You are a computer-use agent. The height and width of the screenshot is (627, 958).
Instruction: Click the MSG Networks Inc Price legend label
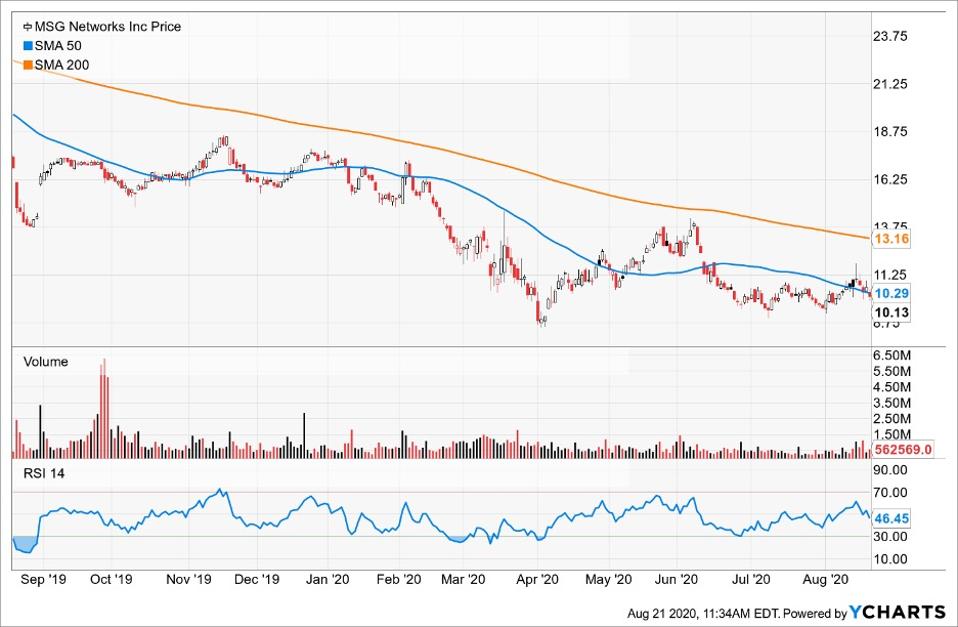click(x=108, y=26)
